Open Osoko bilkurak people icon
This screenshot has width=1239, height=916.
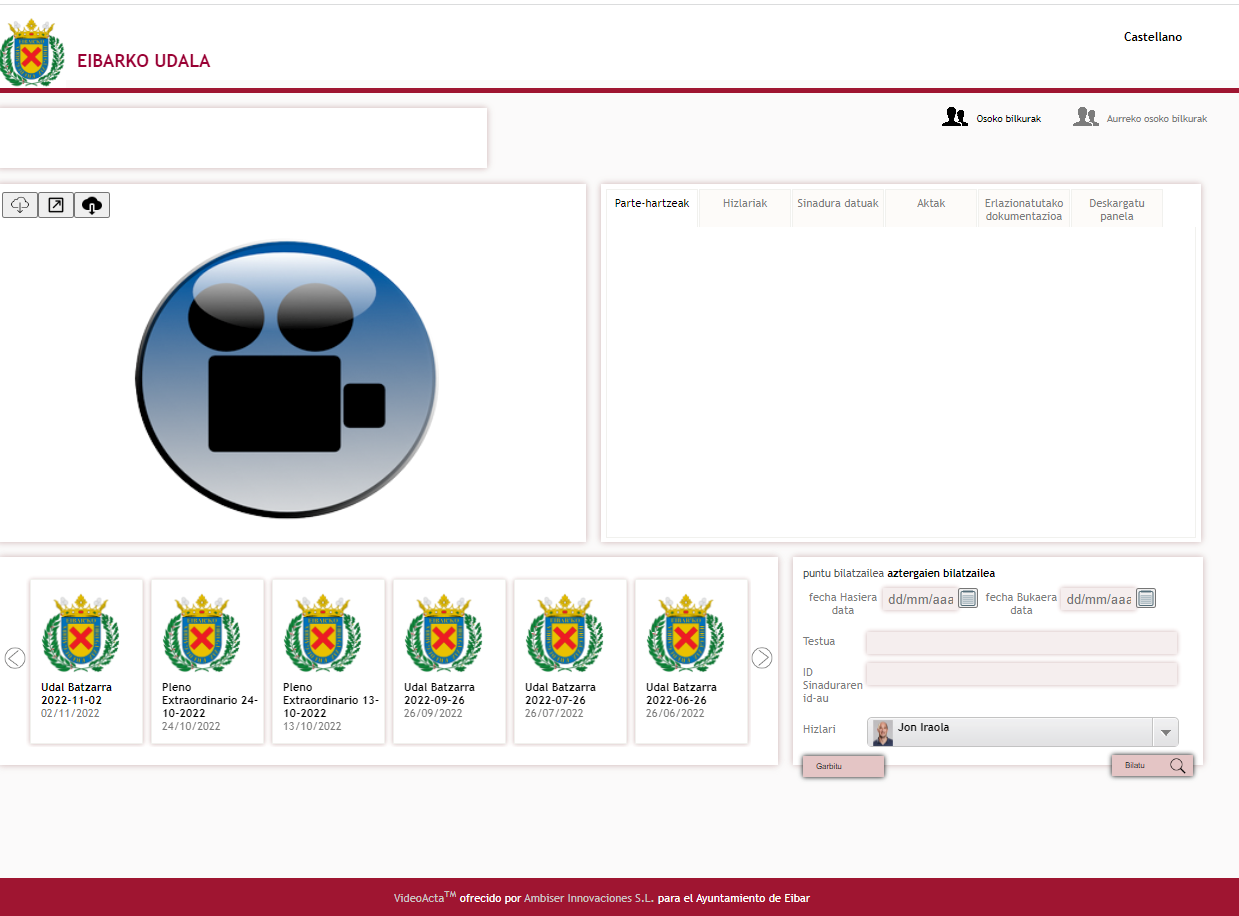point(954,118)
